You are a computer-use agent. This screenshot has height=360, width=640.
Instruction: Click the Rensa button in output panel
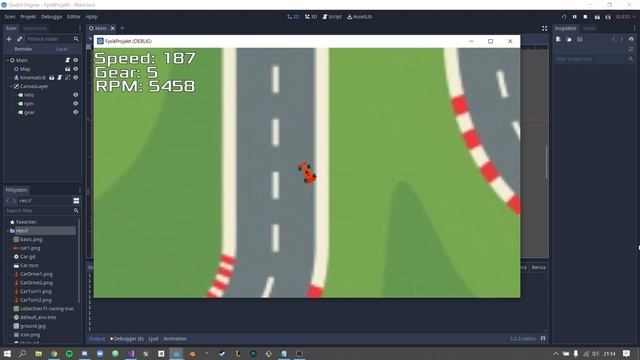(x=539, y=268)
